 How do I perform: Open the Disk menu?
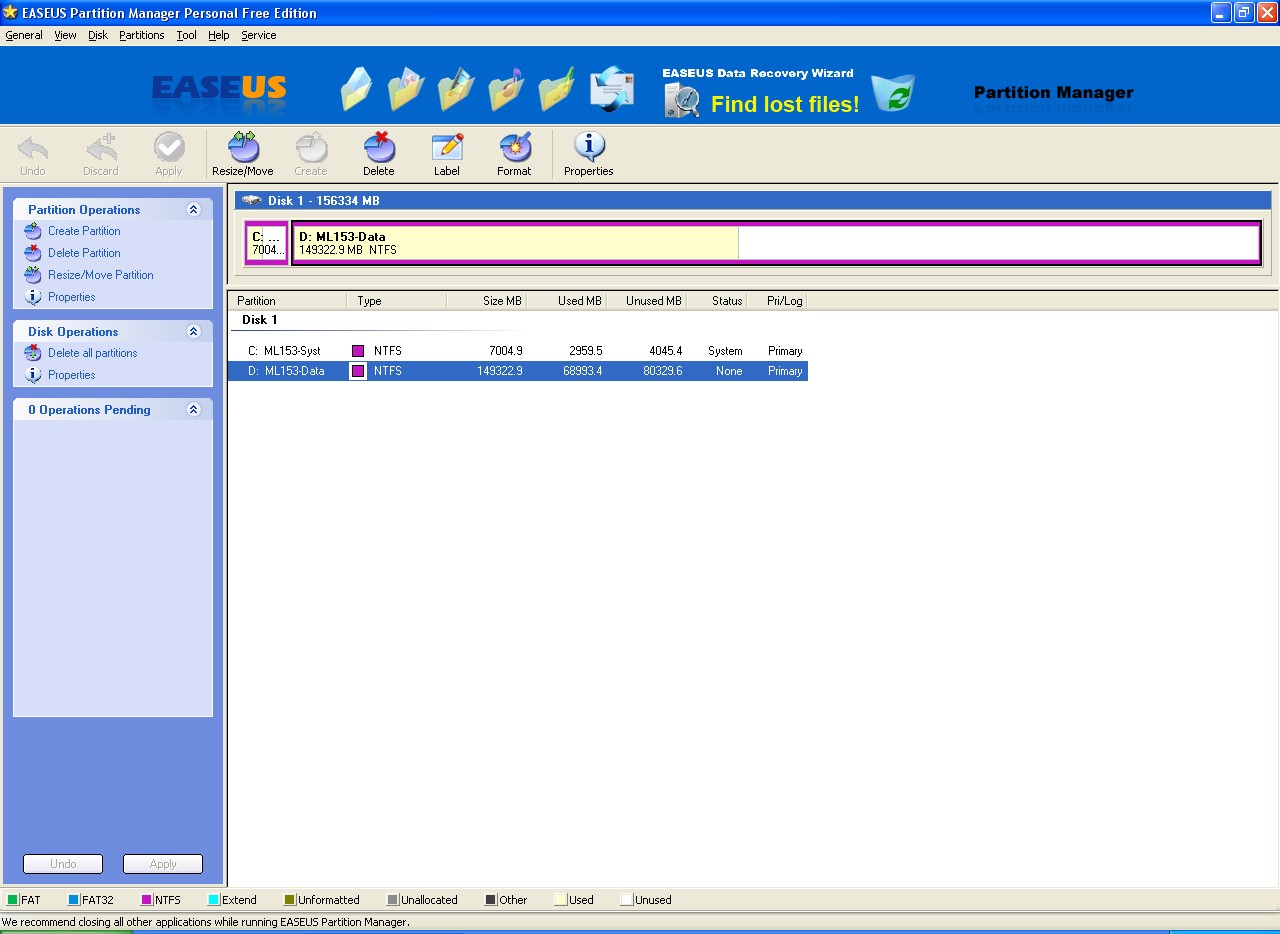pos(98,35)
